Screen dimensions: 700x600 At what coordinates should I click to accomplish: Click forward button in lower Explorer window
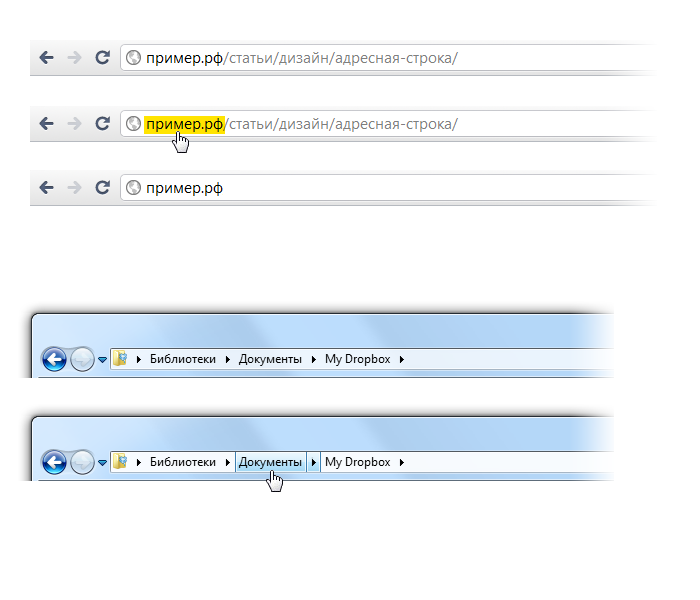pos(83,462)
